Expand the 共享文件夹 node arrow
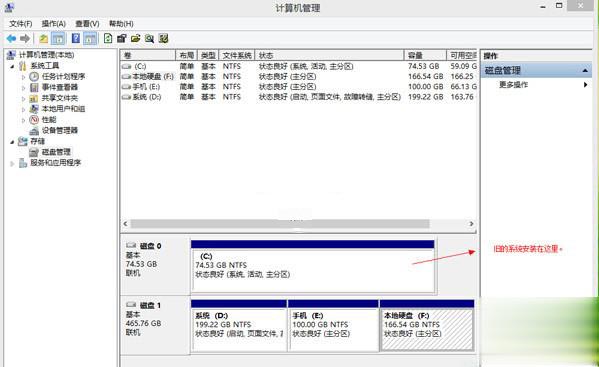Image resolution: width=599 pixels, height=367 pixels. [x=23, y=99]
